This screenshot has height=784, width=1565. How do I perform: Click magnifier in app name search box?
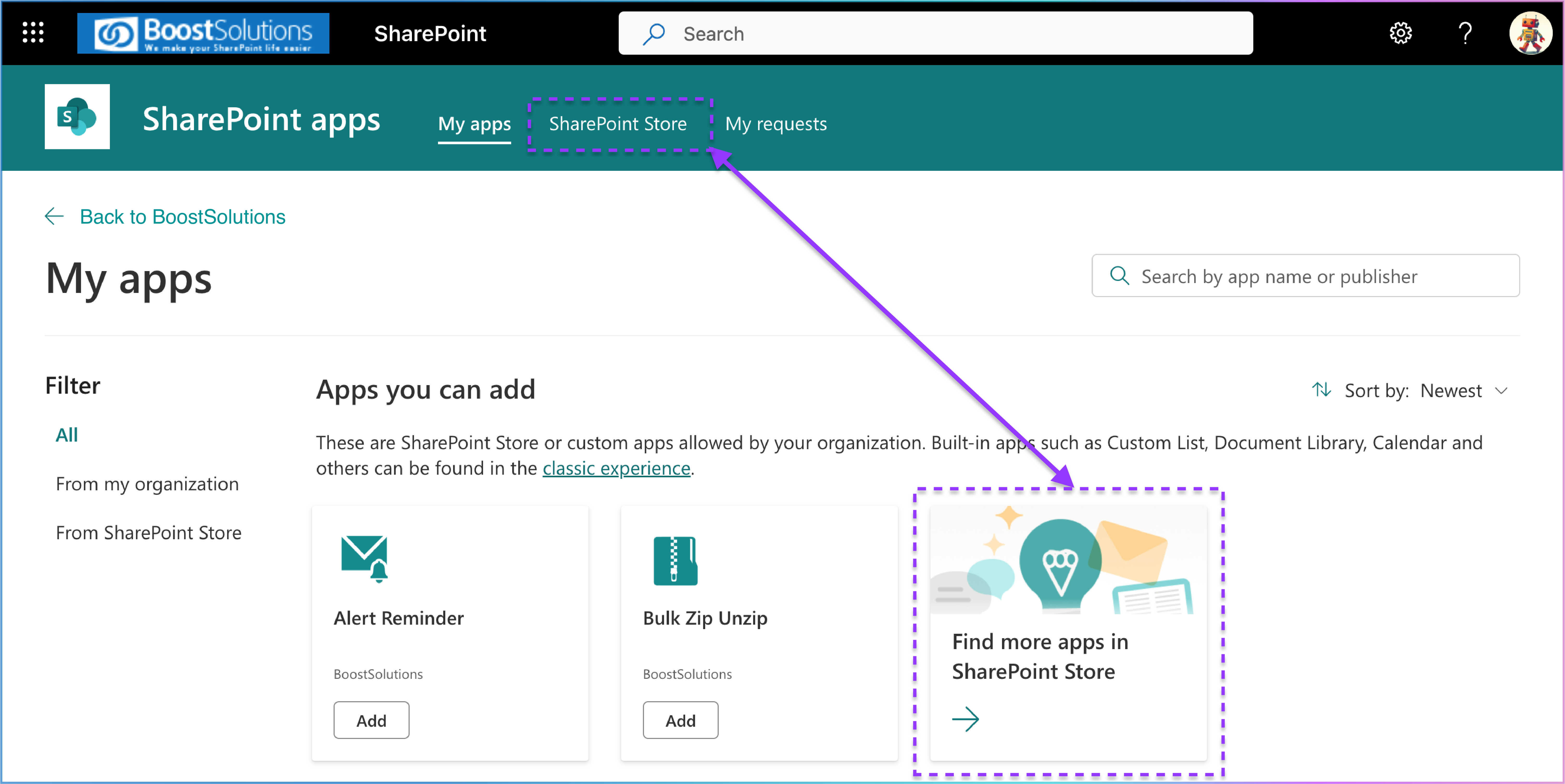[x=1119, y=276]
